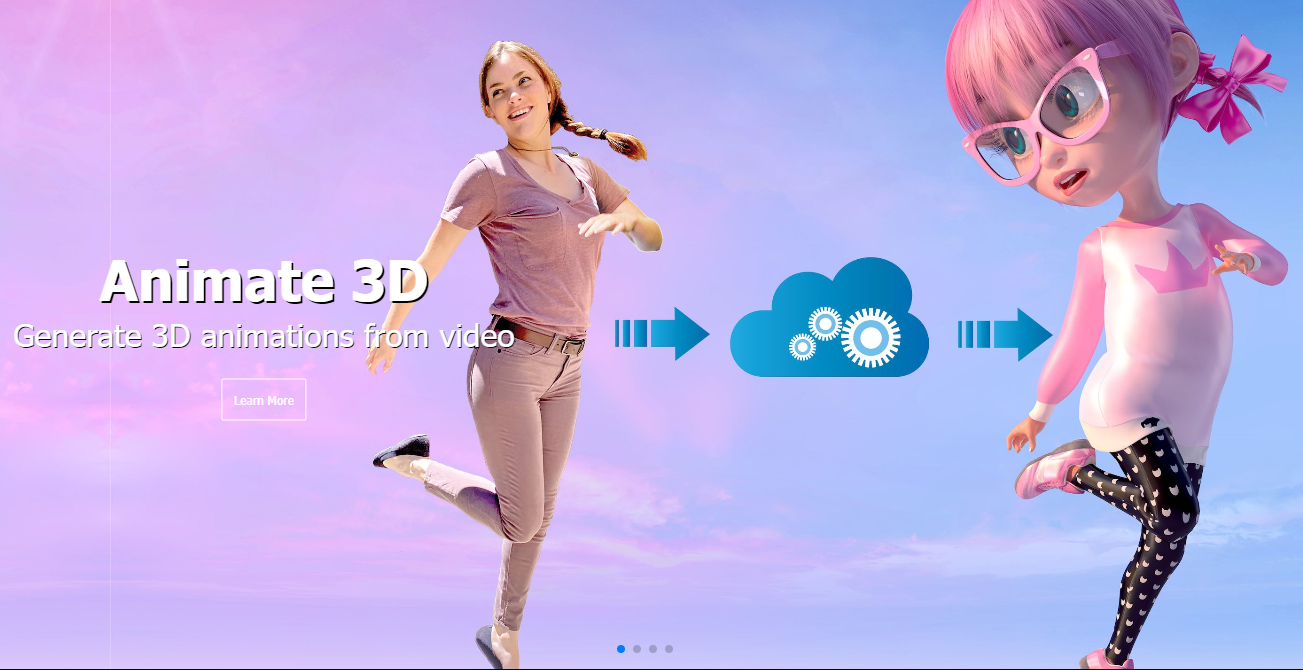
Task: Switch to the fourth carousel slide dot
Action: pos(669,649)
